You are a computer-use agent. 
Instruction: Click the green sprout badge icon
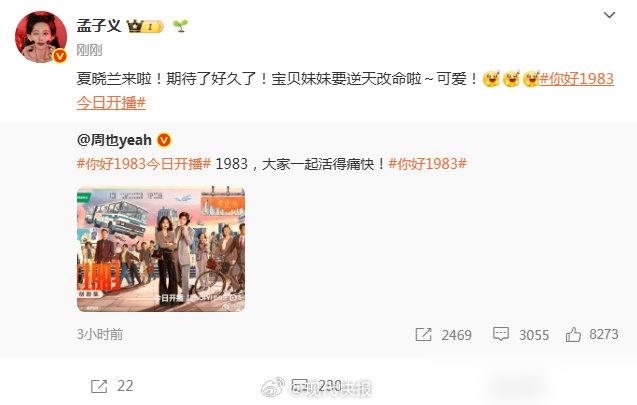pos(180,26)
